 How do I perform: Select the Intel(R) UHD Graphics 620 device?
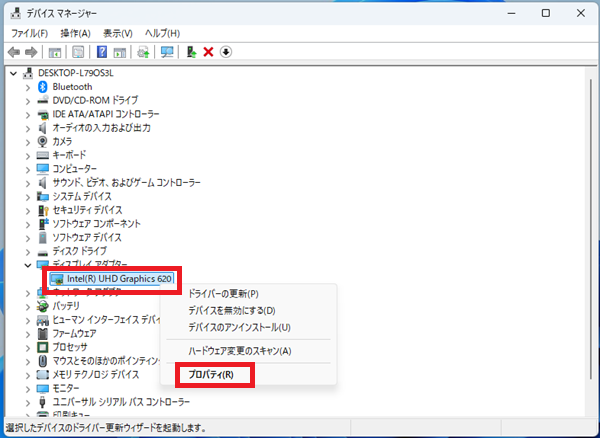[111, 279]
